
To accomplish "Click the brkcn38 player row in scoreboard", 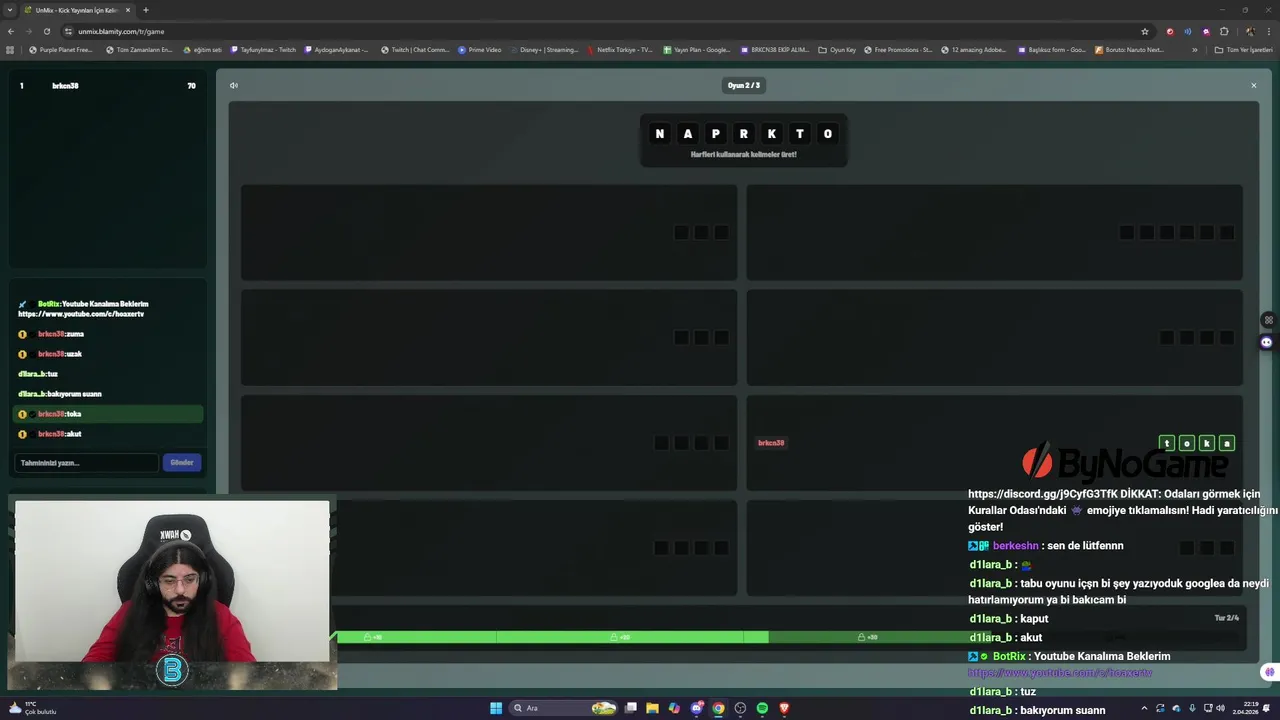I will (x=107, y=86).
